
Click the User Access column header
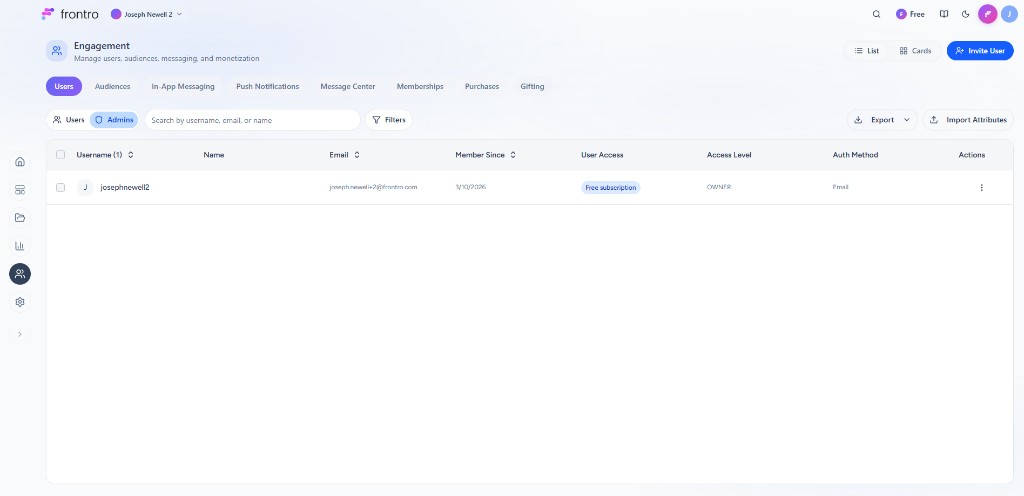pyautogui.click(x=602, y=155)
